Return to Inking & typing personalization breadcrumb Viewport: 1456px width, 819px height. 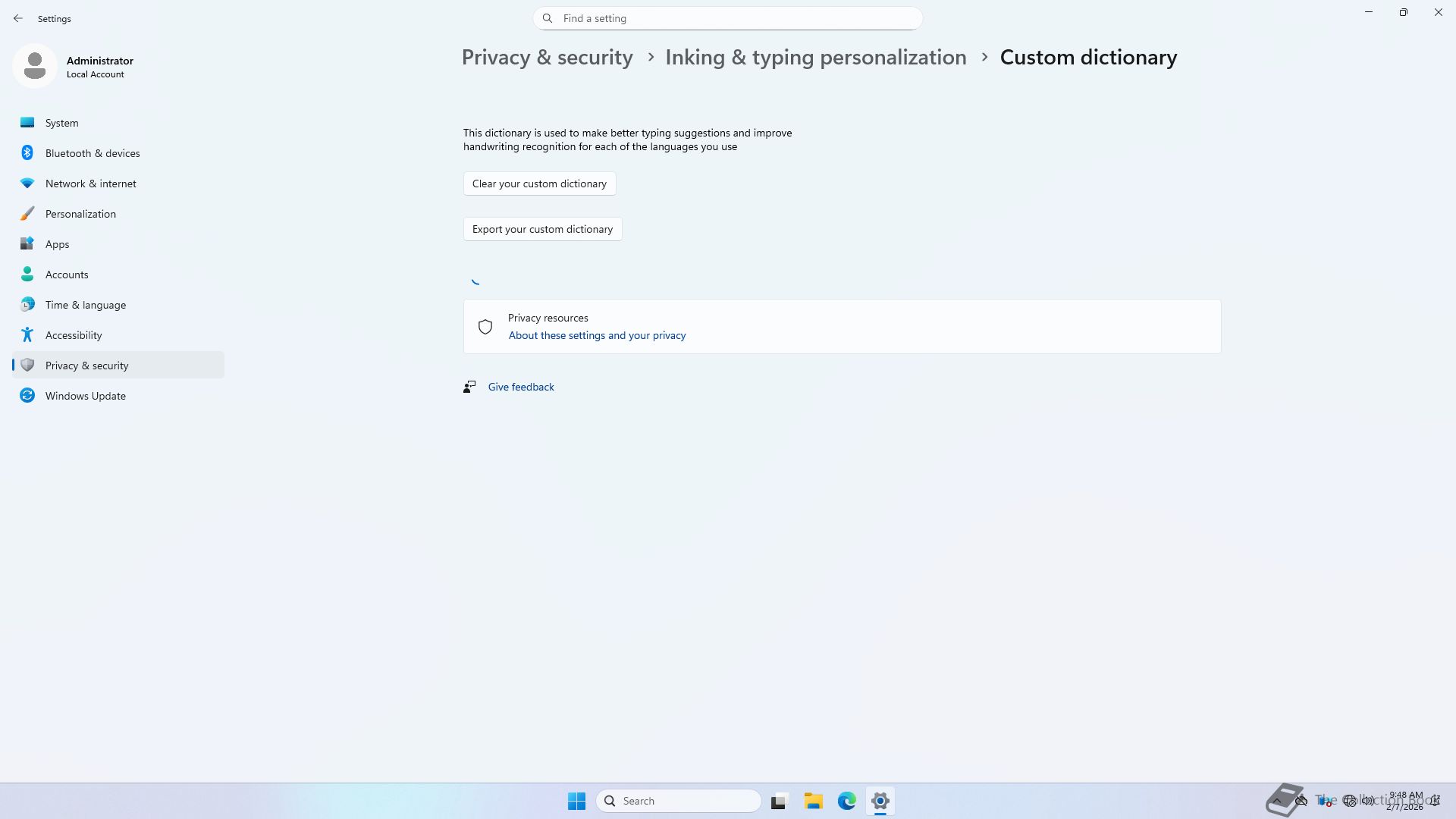[x=815, y=58]
